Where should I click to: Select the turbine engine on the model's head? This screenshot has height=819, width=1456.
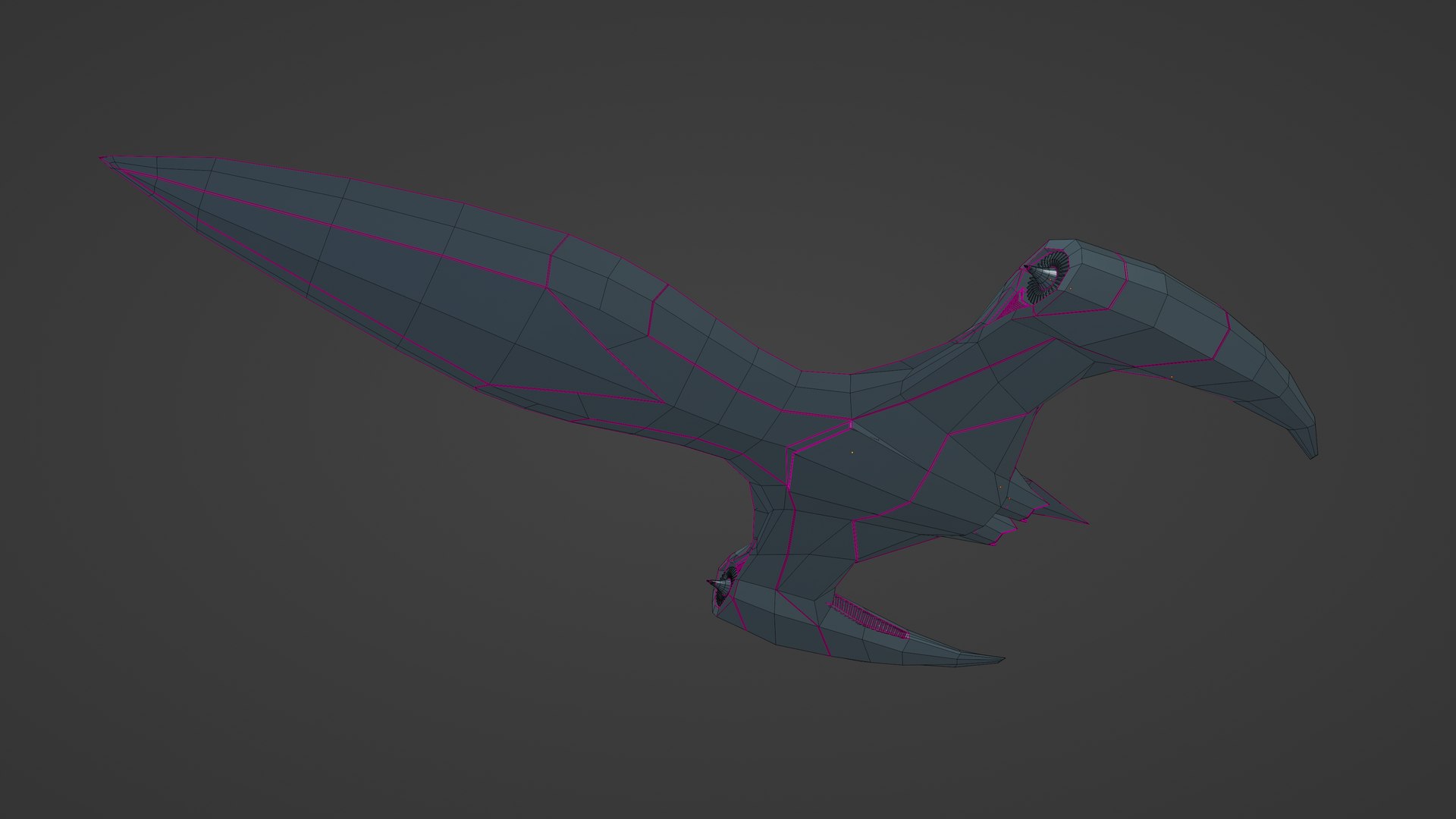coord(1046,278)
